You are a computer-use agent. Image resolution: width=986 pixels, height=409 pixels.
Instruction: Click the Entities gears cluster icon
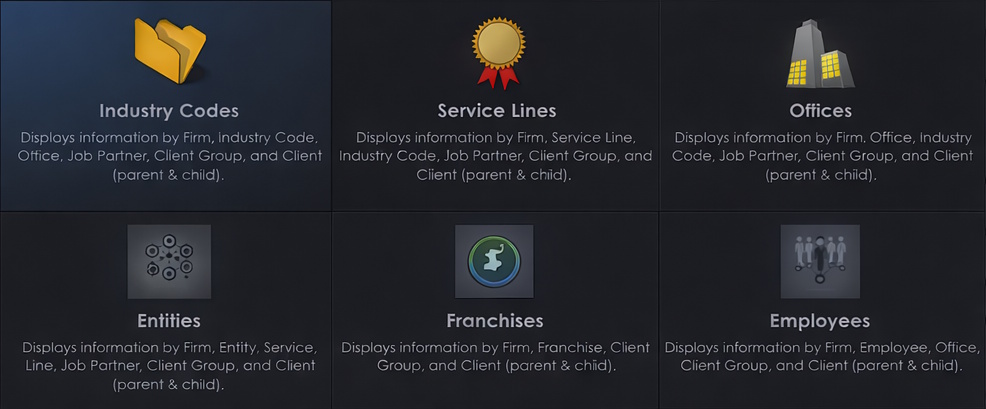coord(169,261)
